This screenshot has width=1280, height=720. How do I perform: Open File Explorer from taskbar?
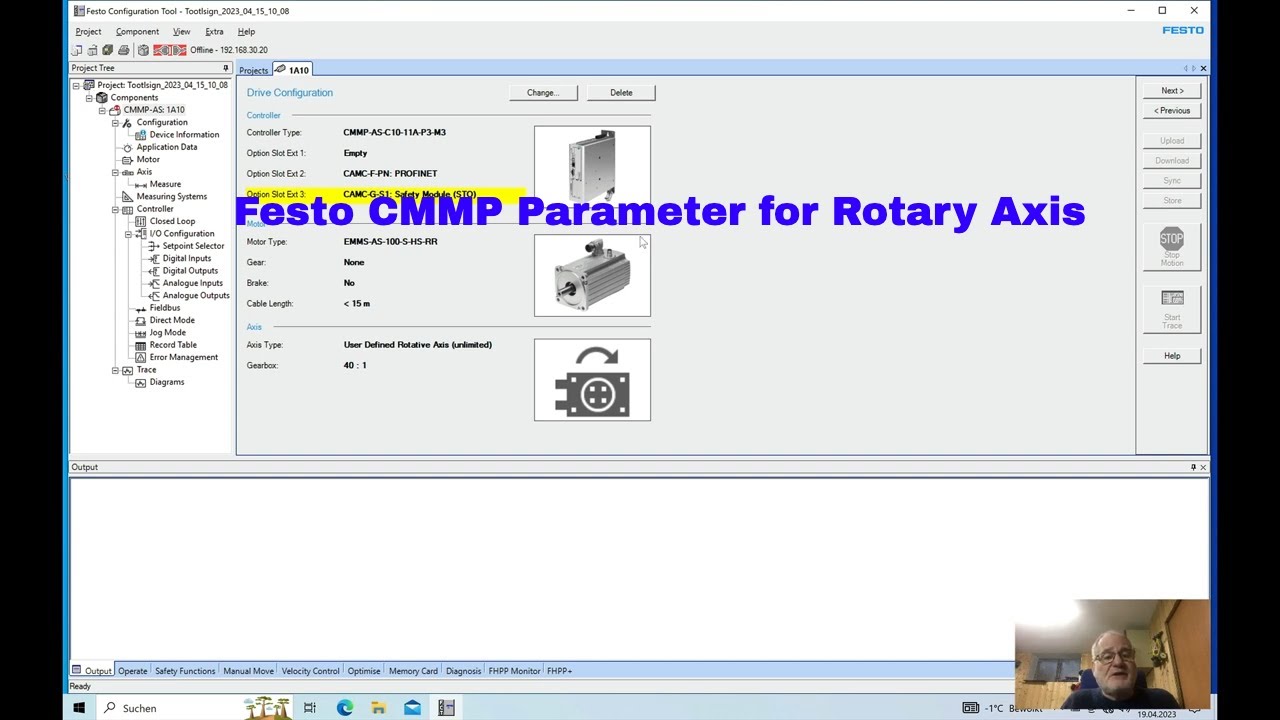click(x=378, y=708)
